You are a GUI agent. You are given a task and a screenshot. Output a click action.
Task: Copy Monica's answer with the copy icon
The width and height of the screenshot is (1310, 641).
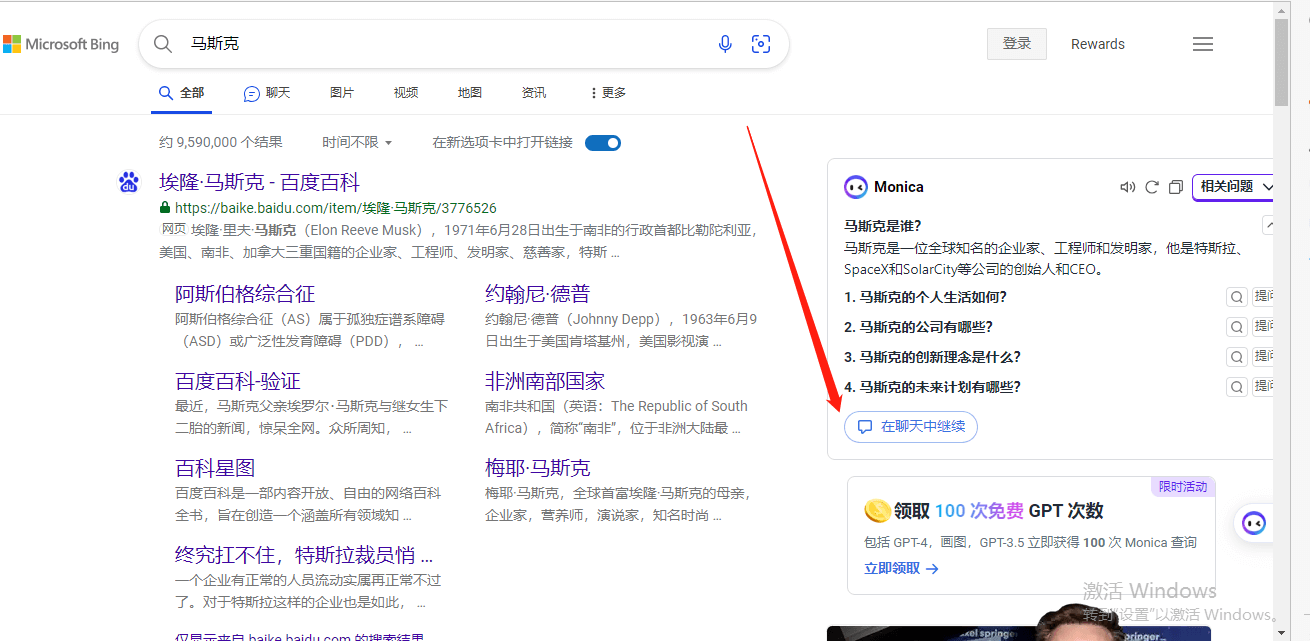pos(1176,187)
